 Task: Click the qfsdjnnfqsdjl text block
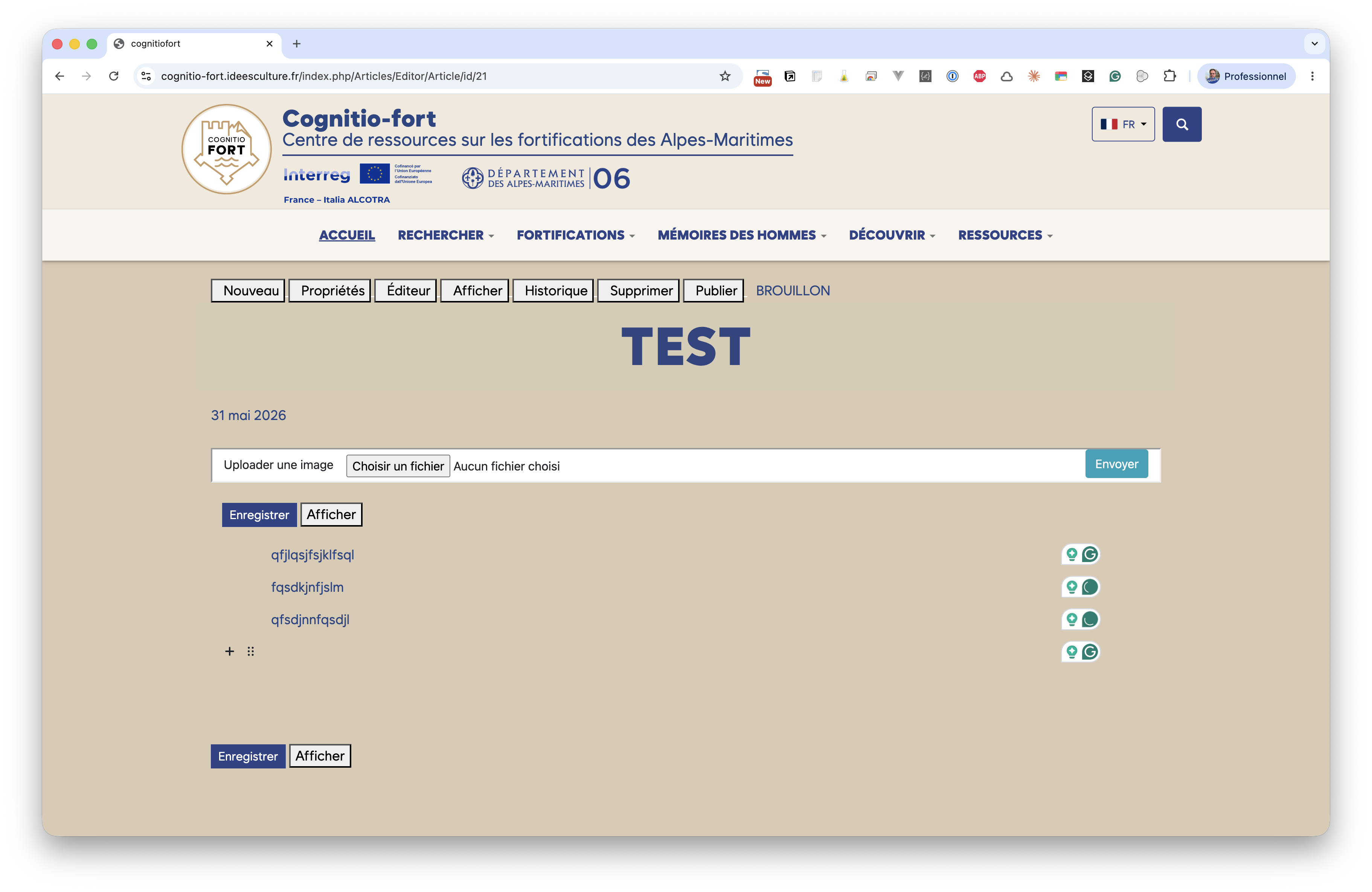click(310, 619)
